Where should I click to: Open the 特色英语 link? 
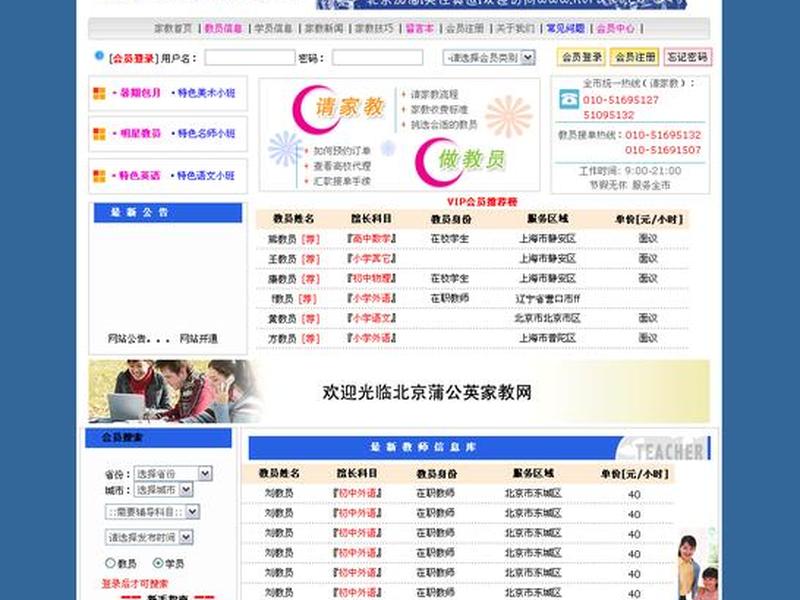click(139, 176)
